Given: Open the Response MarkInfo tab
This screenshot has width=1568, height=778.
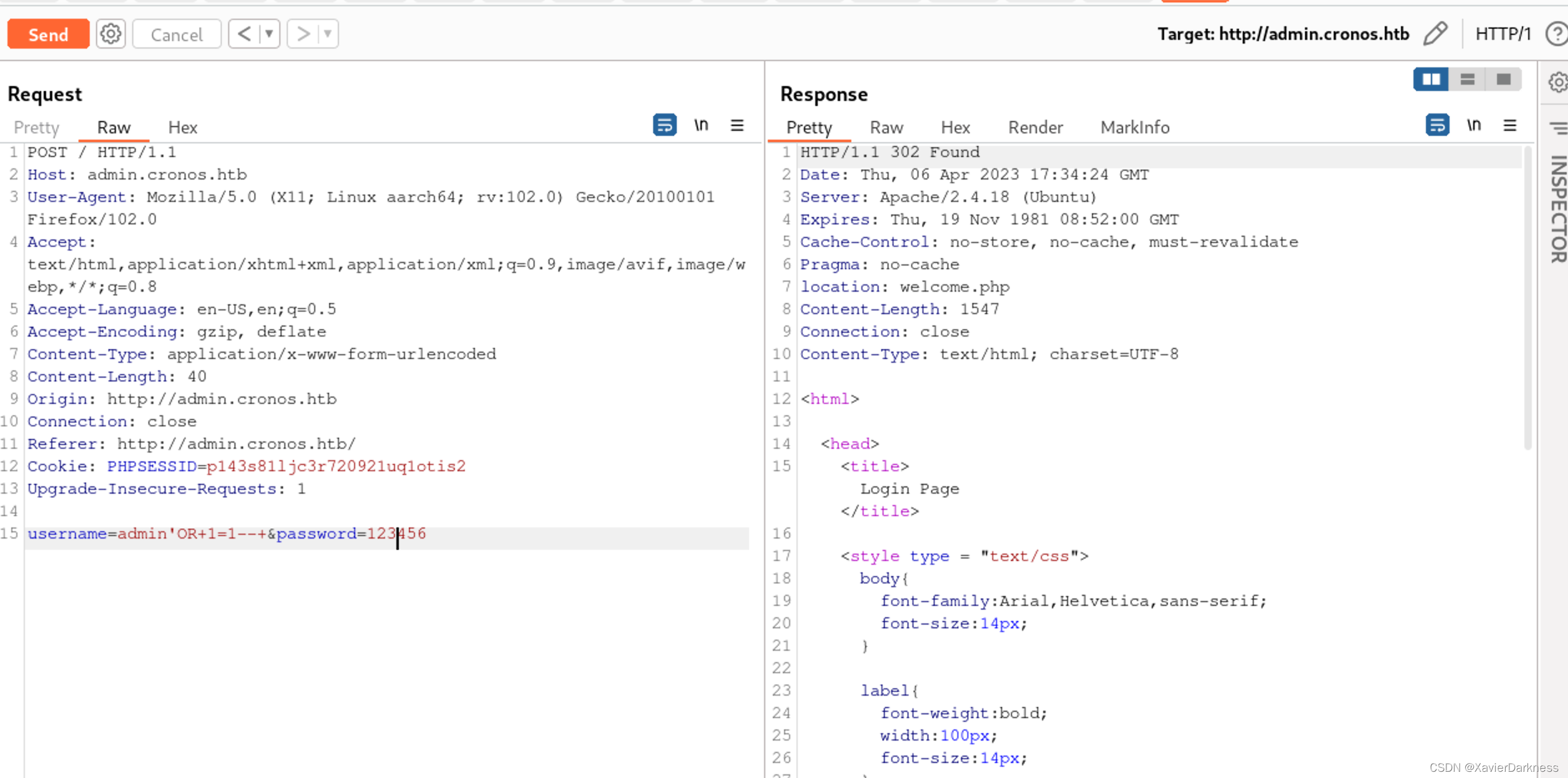Looking at the screenshot, I should [x=1134, y=127].
